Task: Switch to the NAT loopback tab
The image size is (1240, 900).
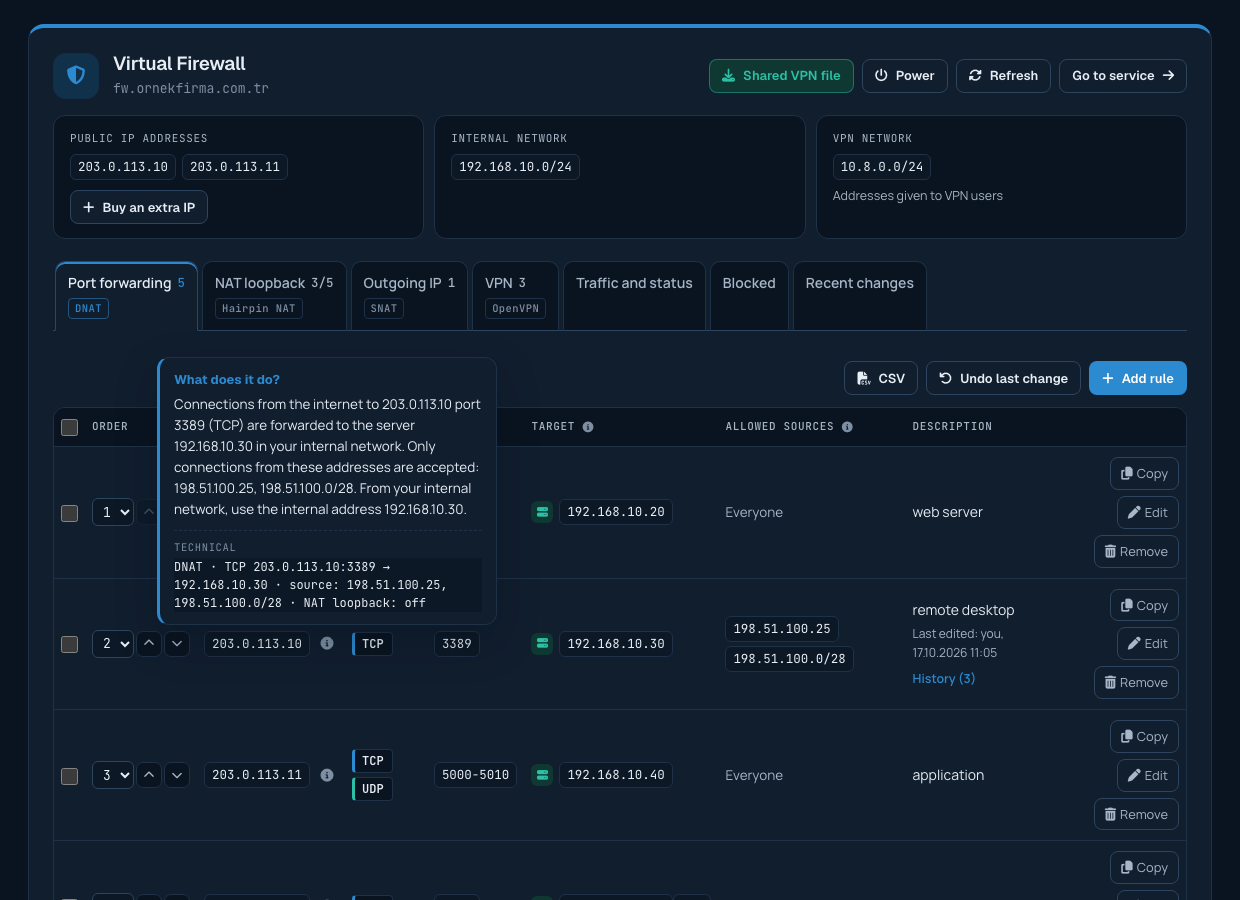Action: 274,296
